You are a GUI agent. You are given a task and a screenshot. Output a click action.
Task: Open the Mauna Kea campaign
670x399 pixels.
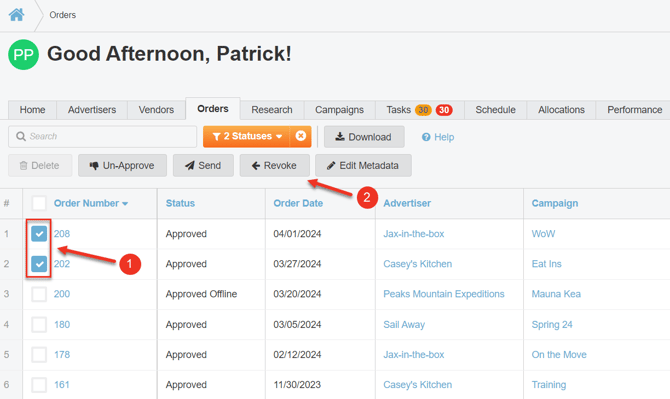(556, 294)
